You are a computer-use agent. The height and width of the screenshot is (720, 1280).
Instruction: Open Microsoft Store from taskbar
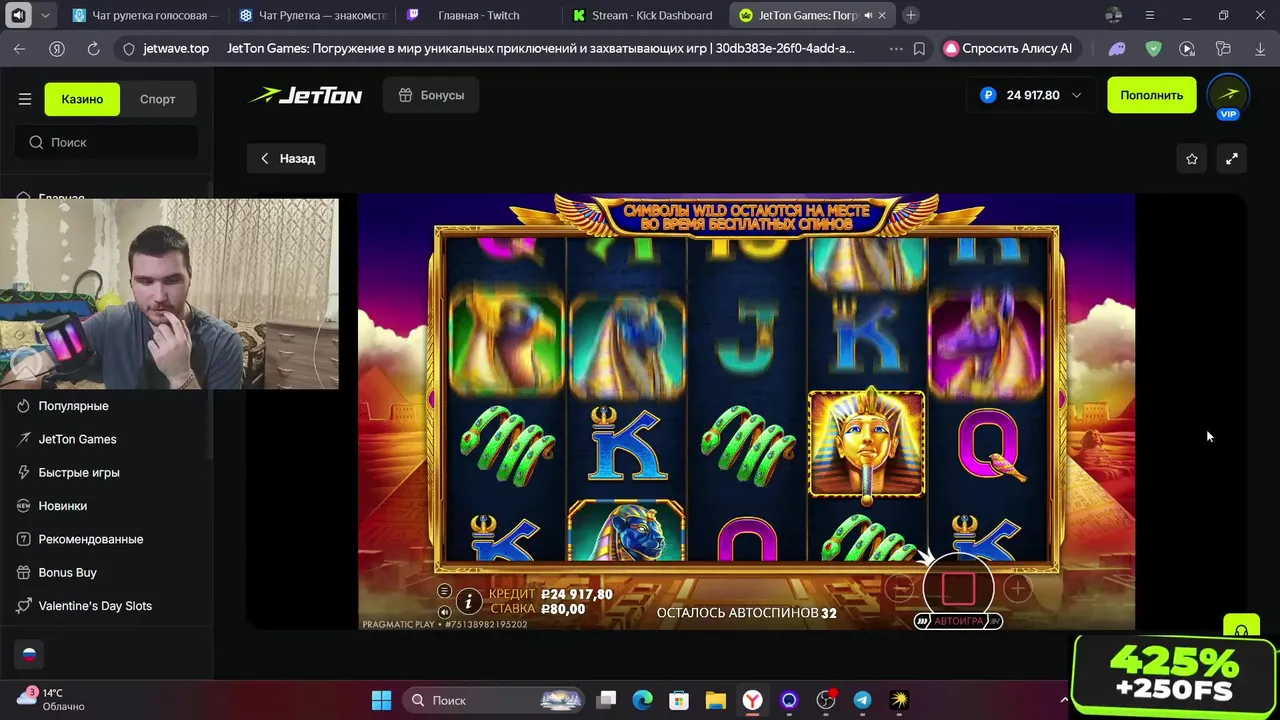pyautogui.click(x=679, y=700)
